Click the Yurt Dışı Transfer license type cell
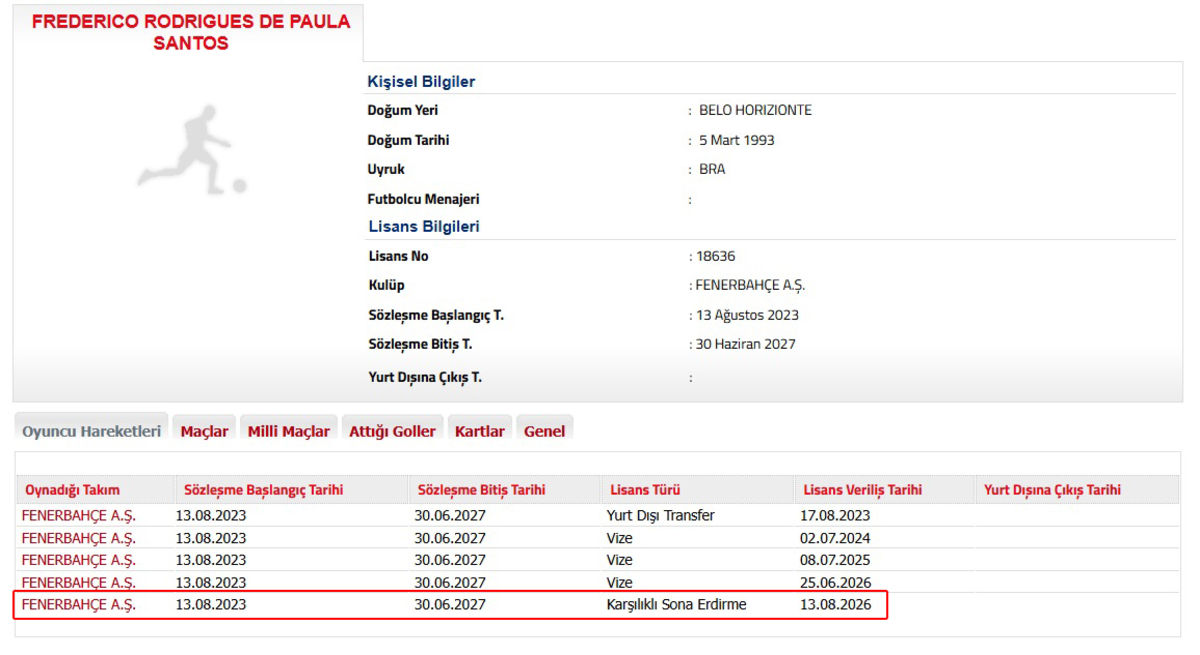1200x655 pixels. pos(660,516)
